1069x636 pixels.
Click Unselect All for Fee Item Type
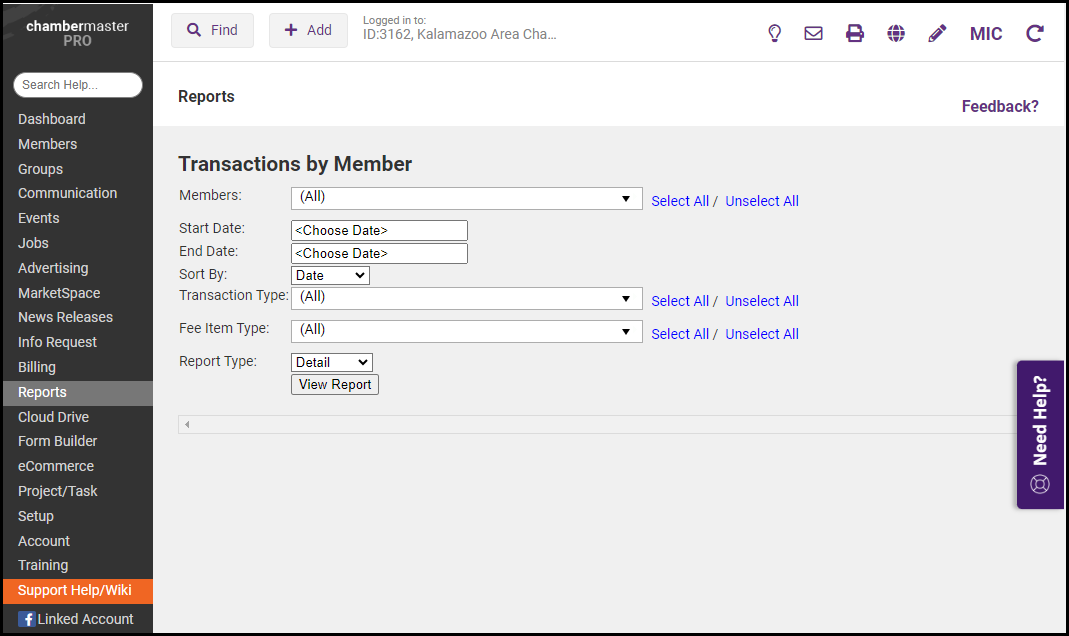coord(761,334)
